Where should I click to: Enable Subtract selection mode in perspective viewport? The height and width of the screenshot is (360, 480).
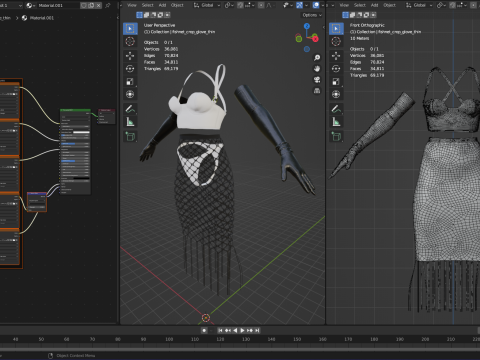pyautogui.click(x=153, y=15)
